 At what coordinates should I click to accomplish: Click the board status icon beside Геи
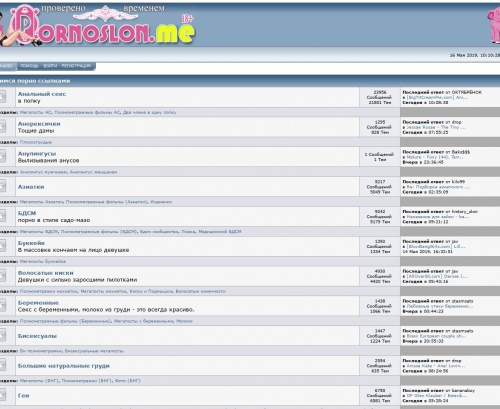coord(3,395)
